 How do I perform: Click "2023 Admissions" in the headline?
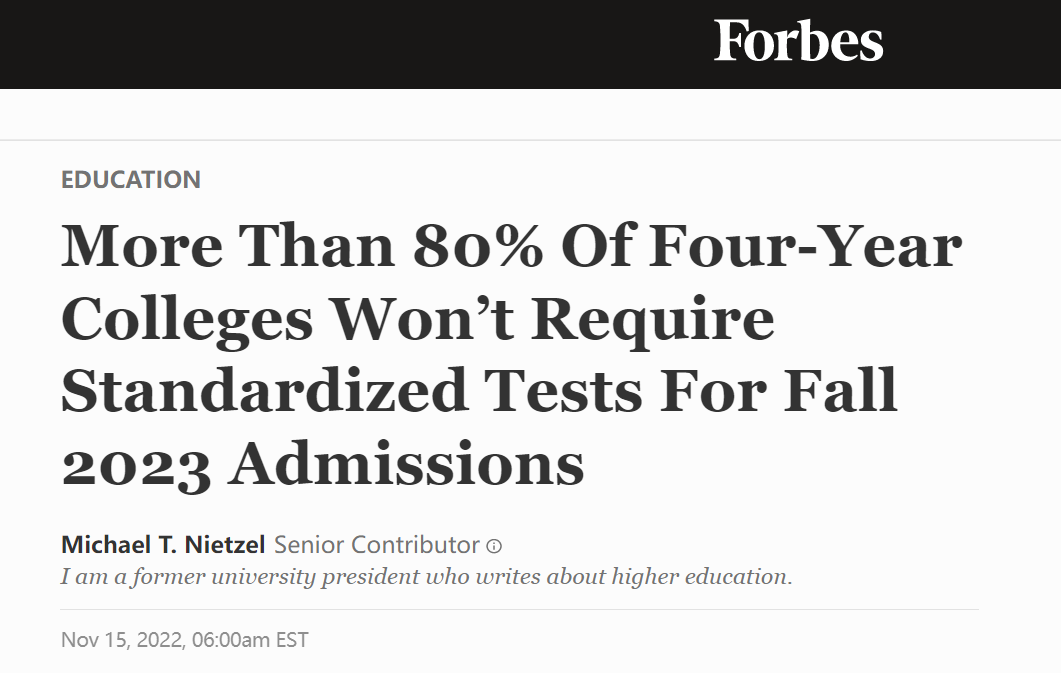pyautogui.click(x=323, y=465)
